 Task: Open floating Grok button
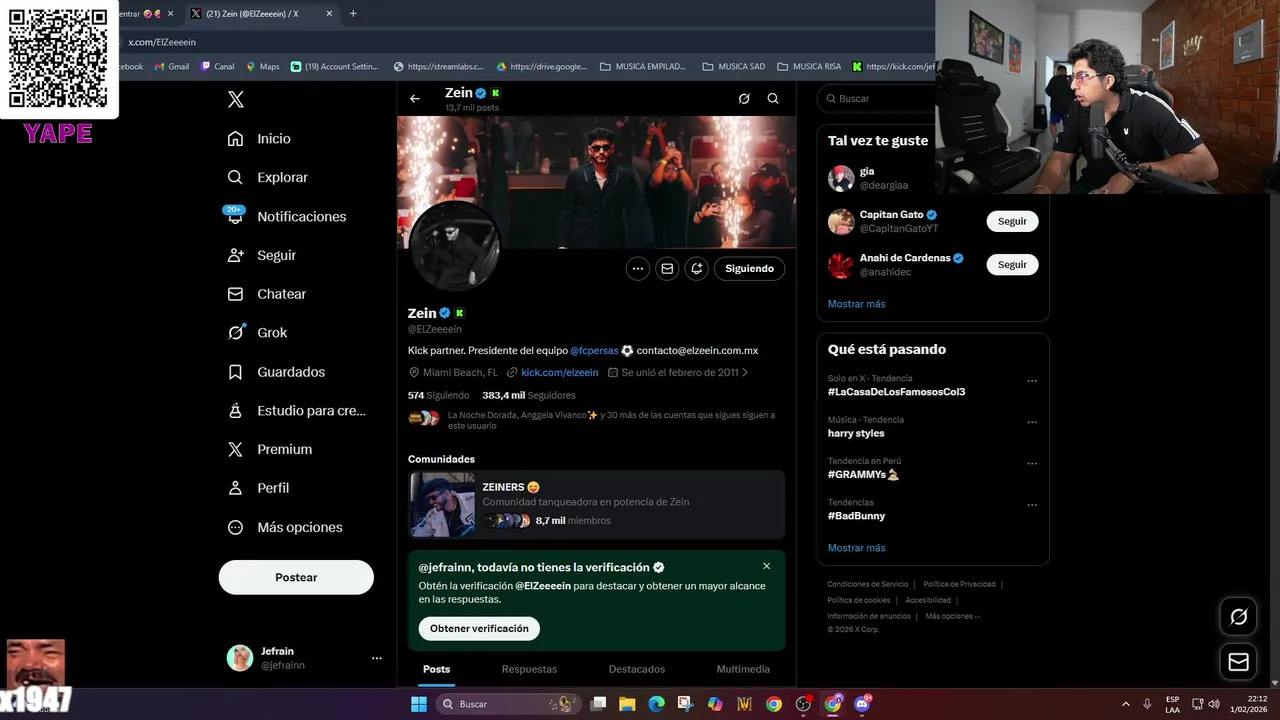(x=1238, y=617)
